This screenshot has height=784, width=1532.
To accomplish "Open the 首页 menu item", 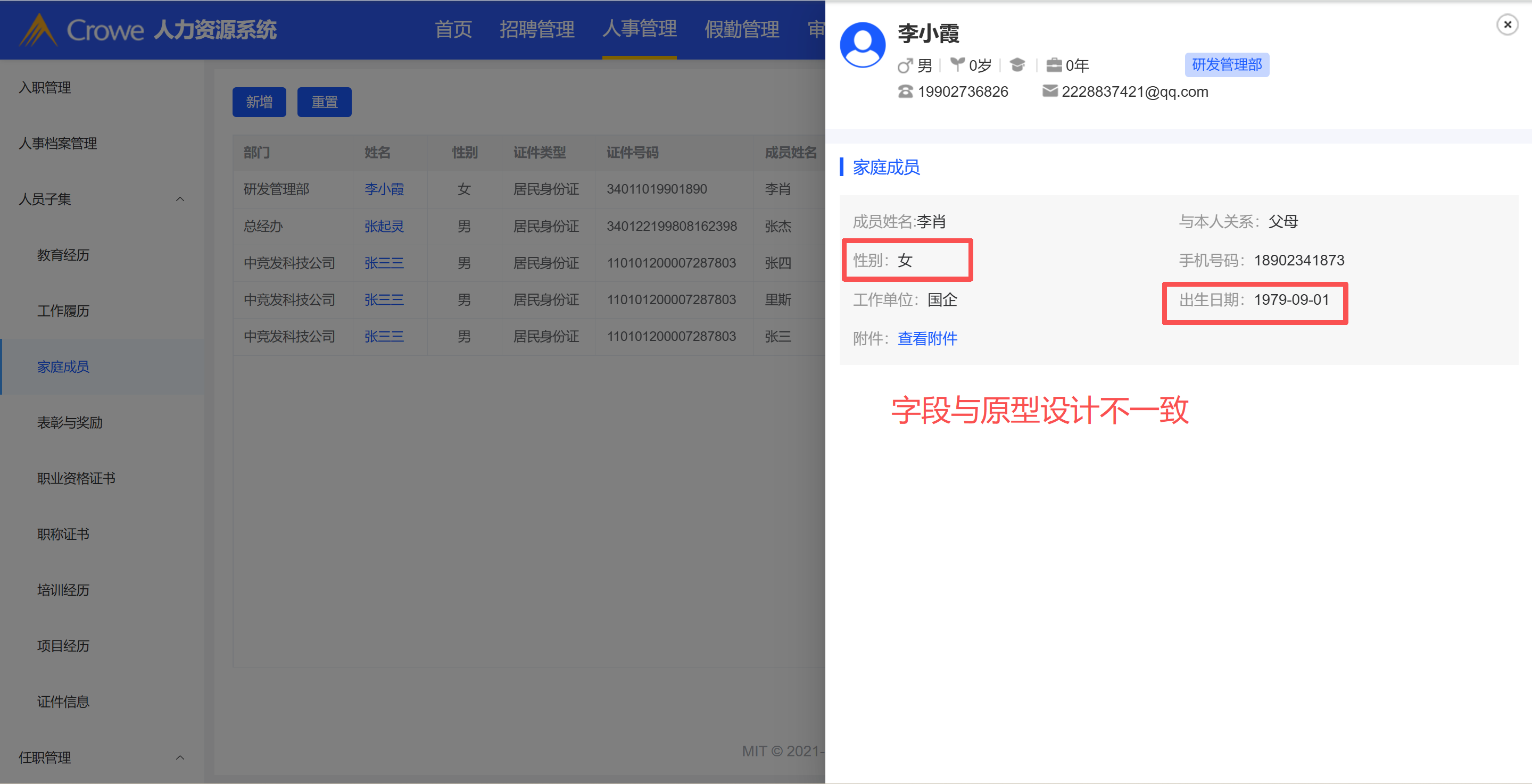I will coord(453,30).
